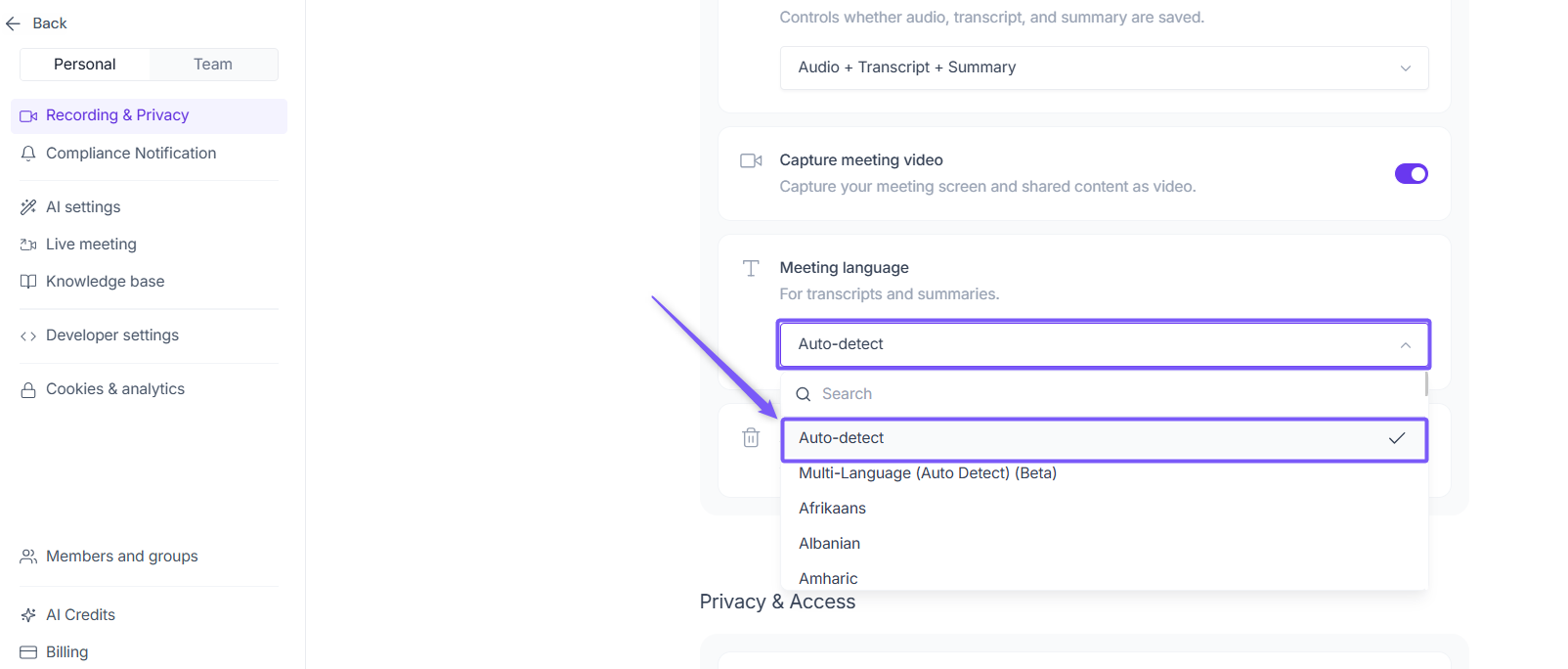Click the Cookies & analytics lock icon

tap(28, 389)
